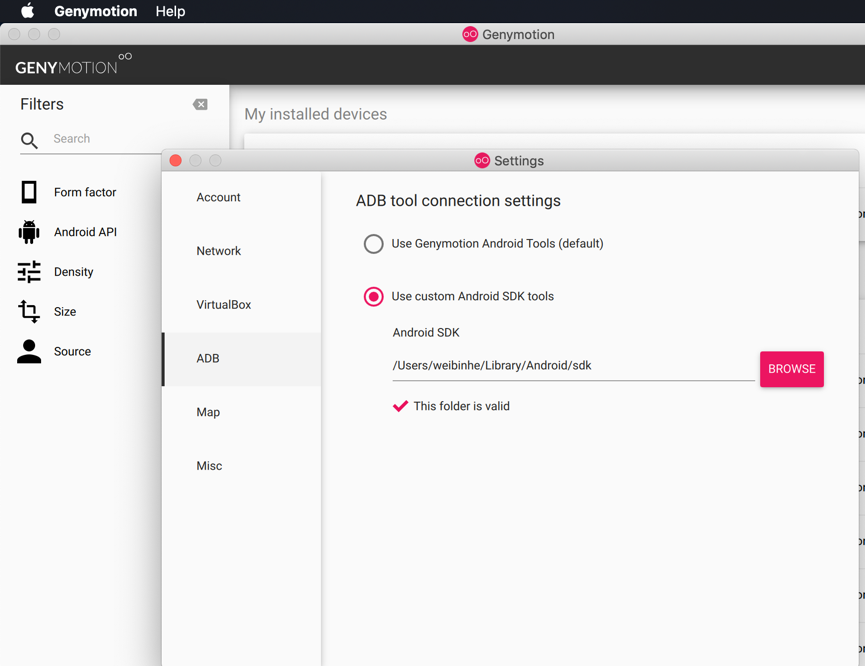This screenshot has width=865, height=666.
Task: Switch to the Account settings tab
Action: tap(241, 197)
